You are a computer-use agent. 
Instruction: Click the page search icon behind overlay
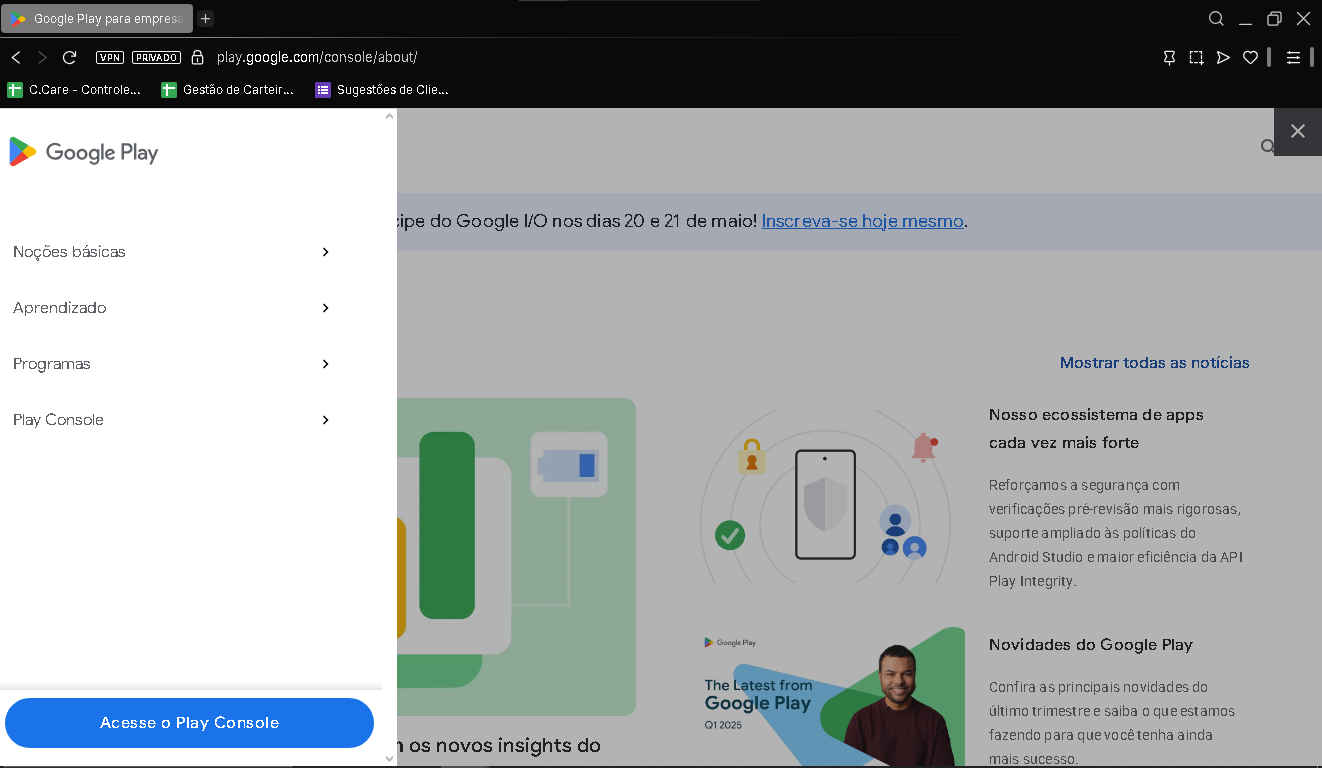(x=1267, y=147)
